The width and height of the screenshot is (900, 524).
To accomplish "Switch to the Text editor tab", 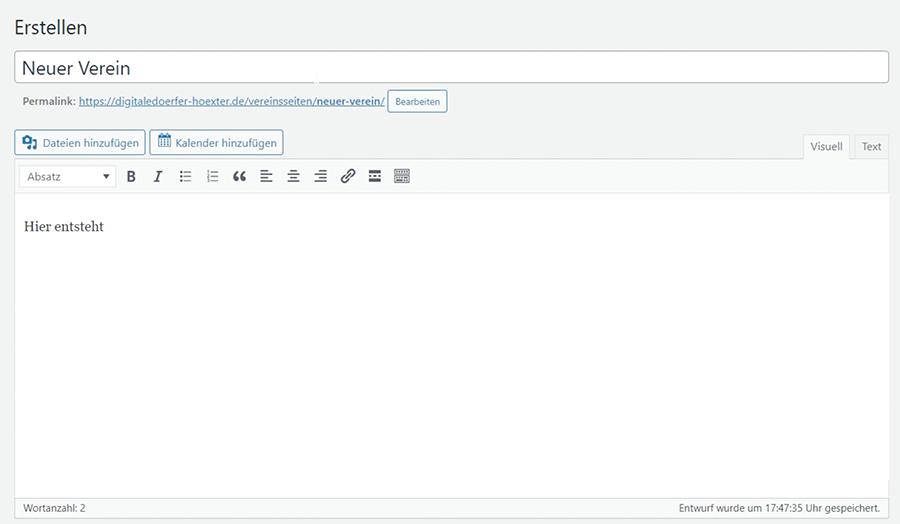I will 871,147.
